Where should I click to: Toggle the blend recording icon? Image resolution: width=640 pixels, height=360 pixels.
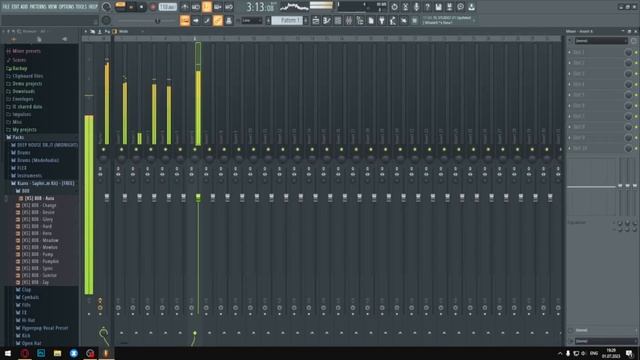pos(218,7)
